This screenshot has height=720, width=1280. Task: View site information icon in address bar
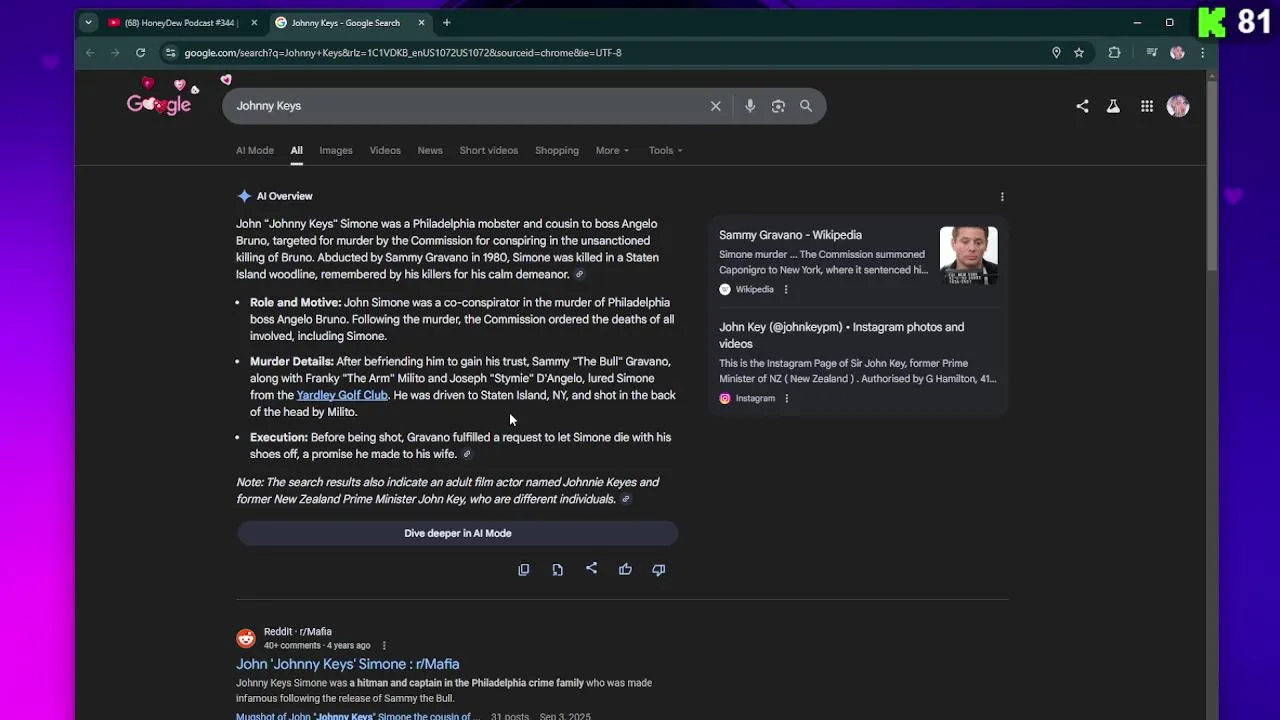pyautogui.click(x=170, y=52)
